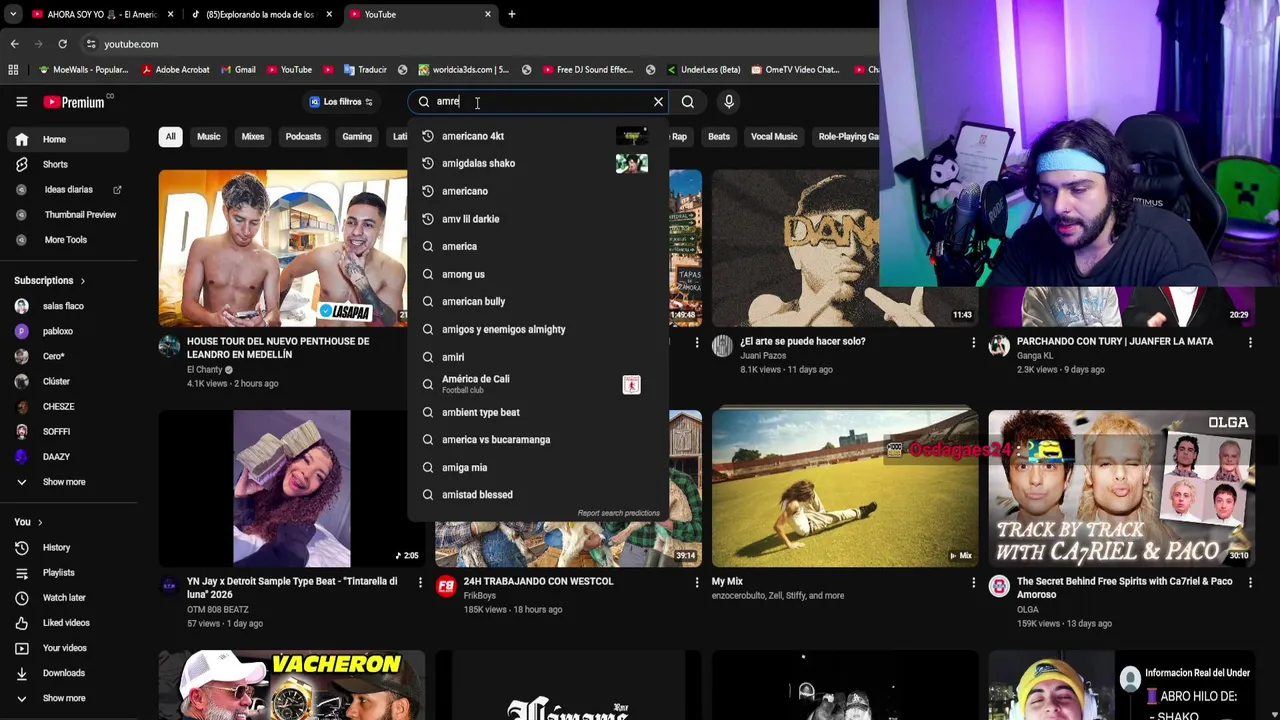Open Los filtros extension button
Screen dimensions: 1280x720
coord(341,101)
